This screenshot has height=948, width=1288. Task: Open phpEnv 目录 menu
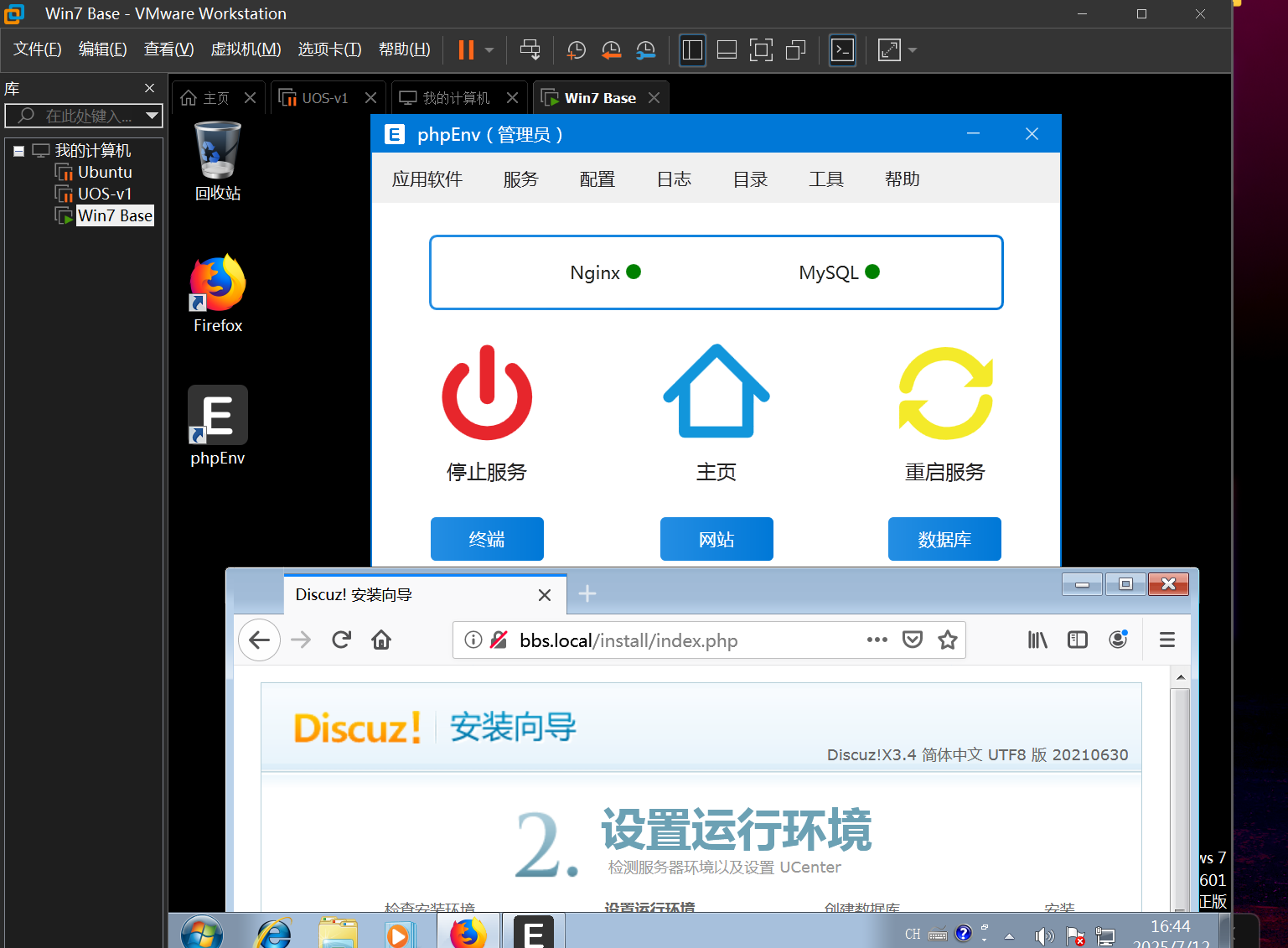click(x=750, y=179)
